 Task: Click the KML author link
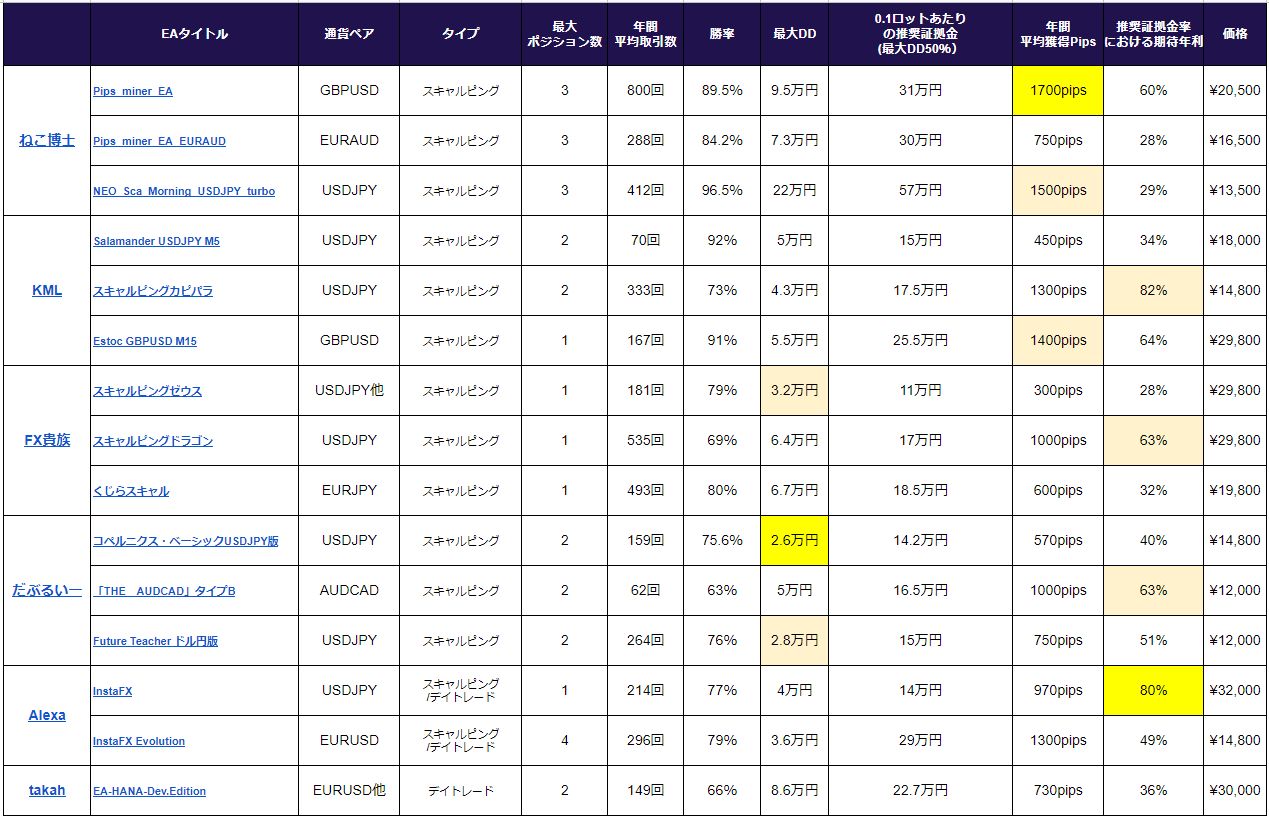pyautogui.click(x=47, y=290)
